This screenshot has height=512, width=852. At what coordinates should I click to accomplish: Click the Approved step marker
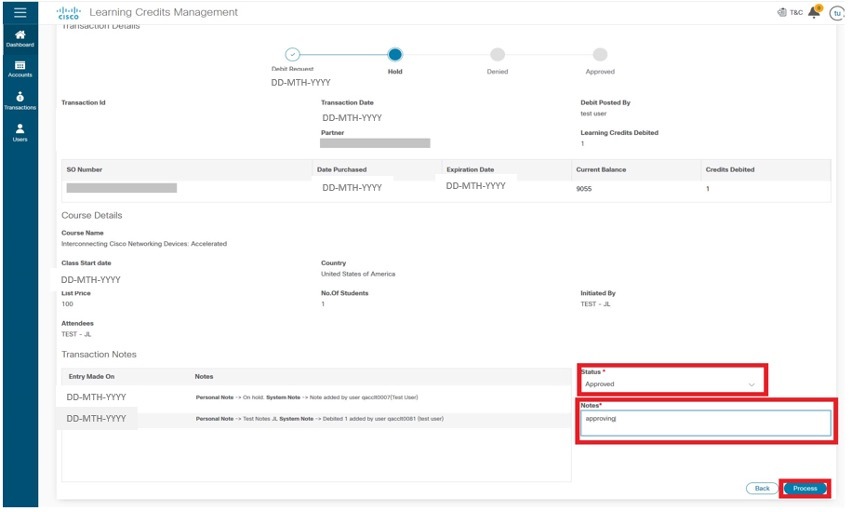pos(600,54)
